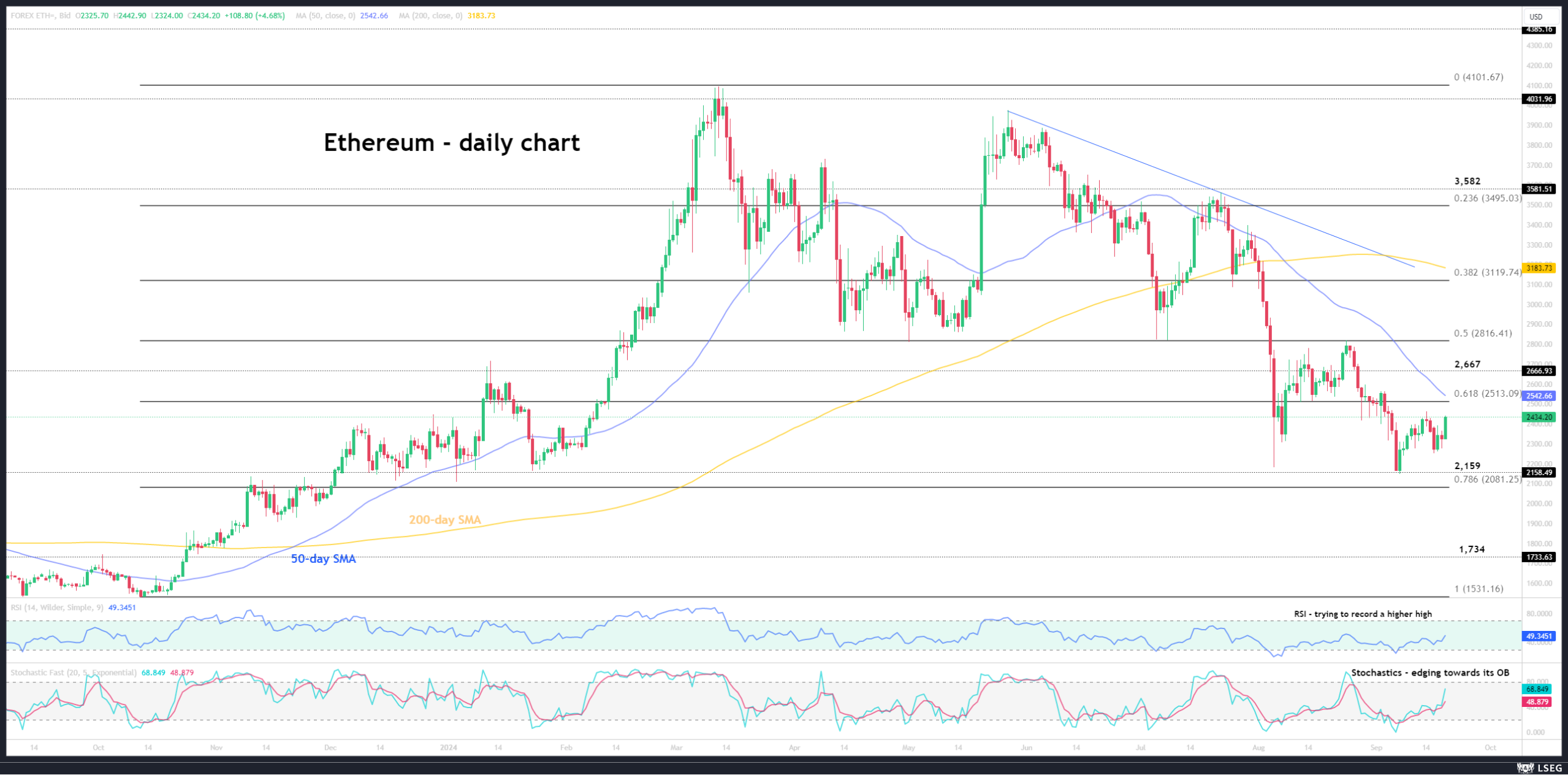Viewport: 1568px width, 775px height.
Task: Click the yellow 3183.73 price tag
Action: pyautogui.click(x=1539, y=268)
